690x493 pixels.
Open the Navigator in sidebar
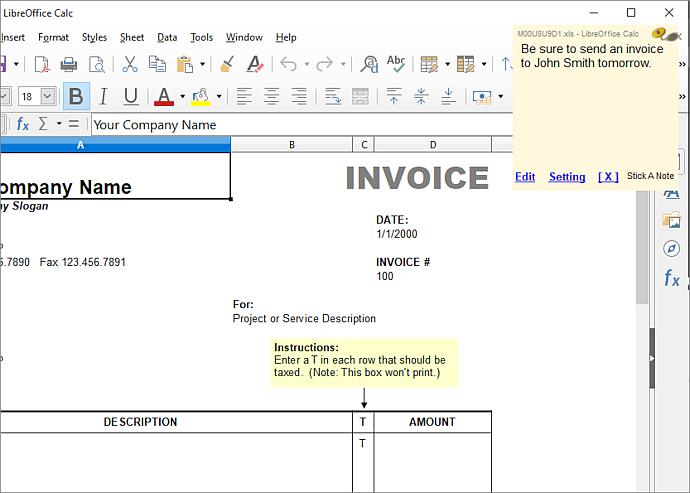(671, 248)
